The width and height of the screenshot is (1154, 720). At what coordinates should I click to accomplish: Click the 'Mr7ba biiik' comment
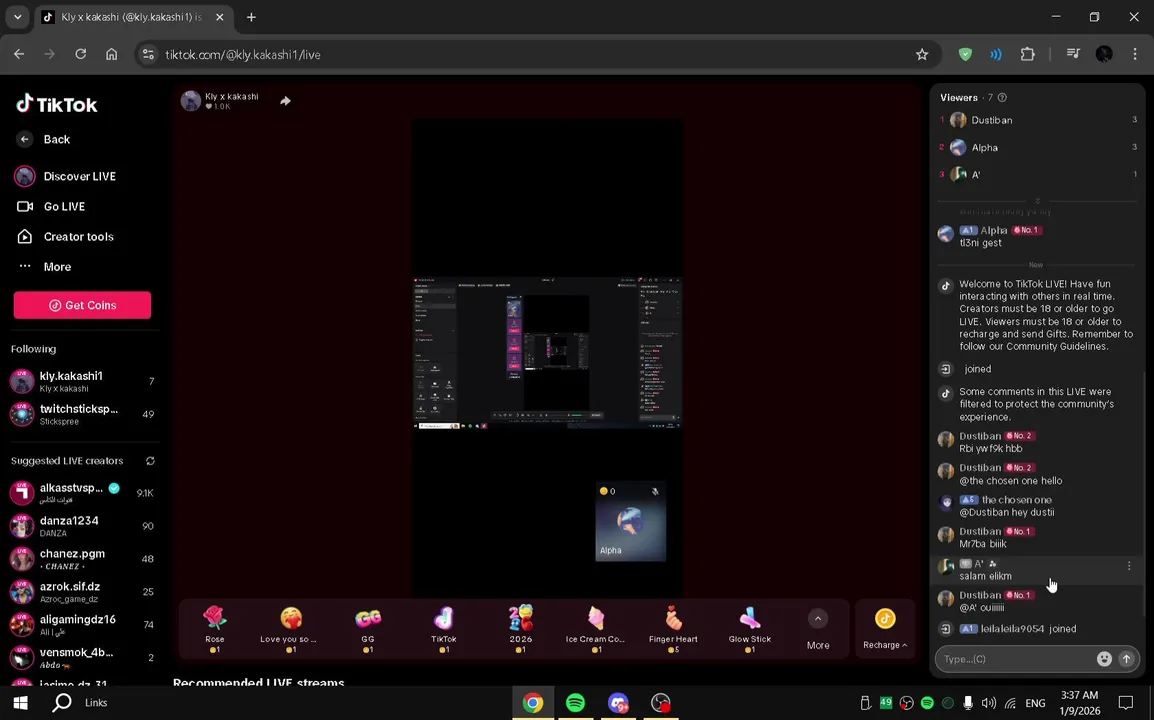pos(983,544)
